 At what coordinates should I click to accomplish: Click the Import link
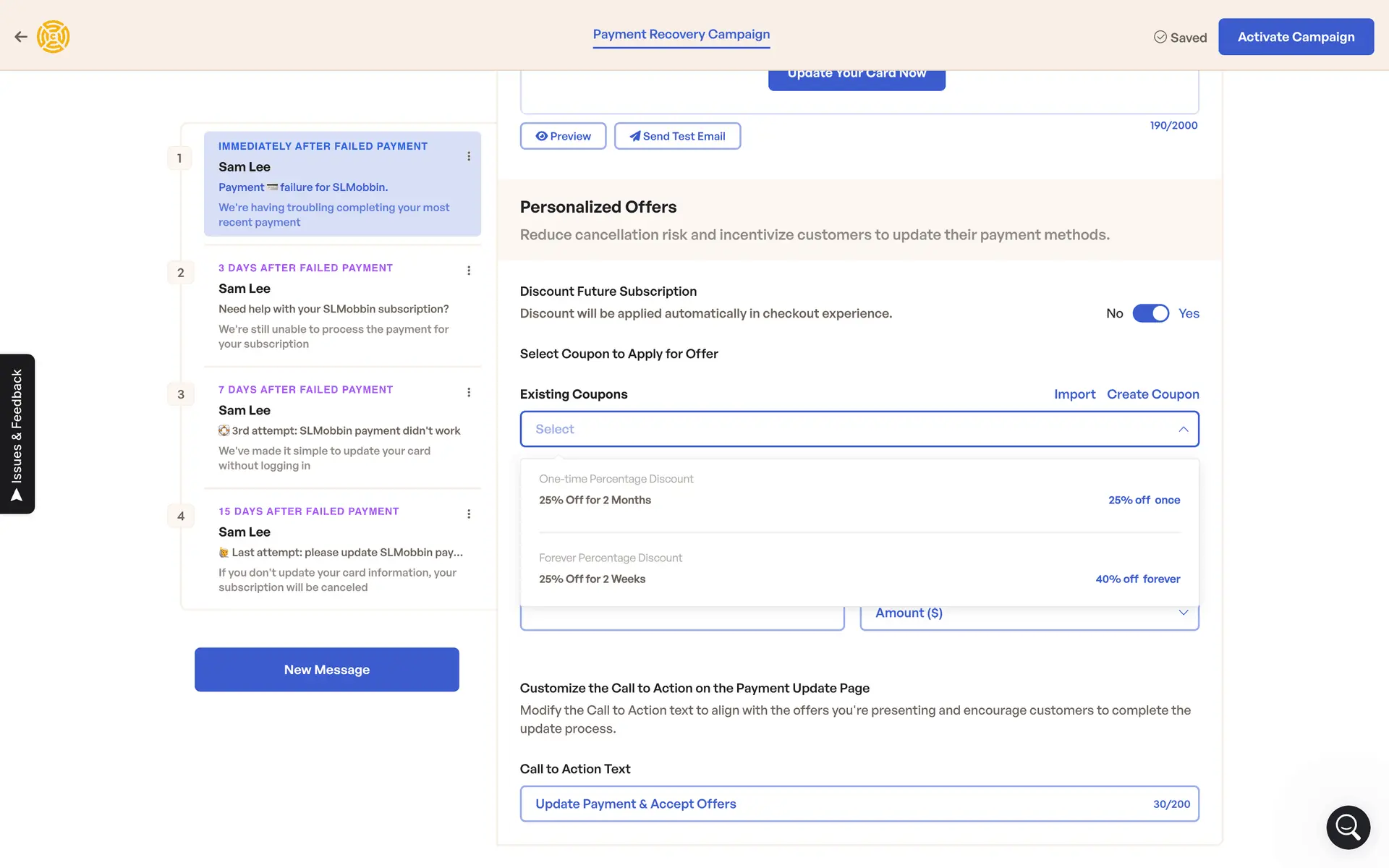1074,394
